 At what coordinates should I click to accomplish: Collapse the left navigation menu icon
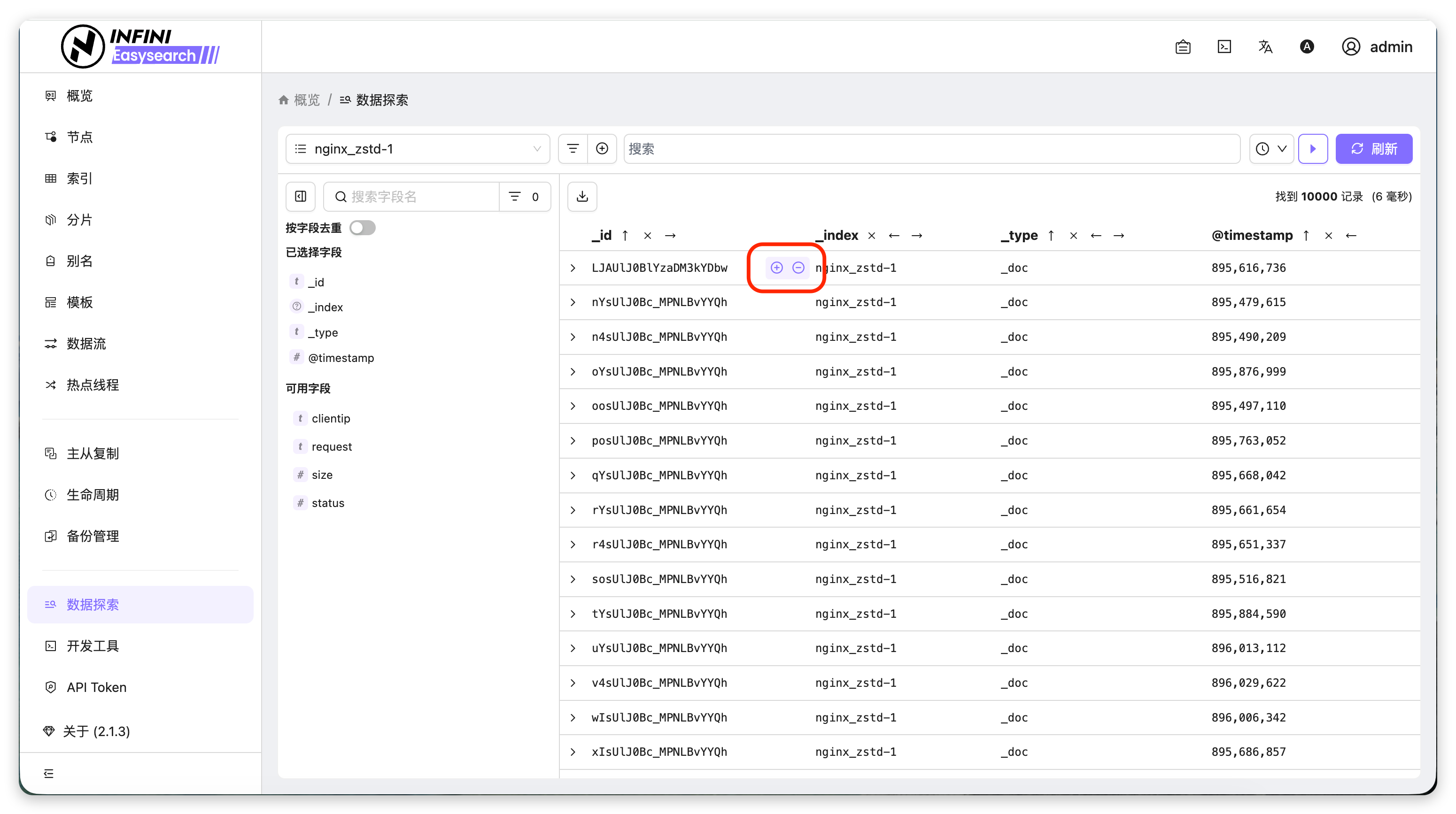coord(49,773)
